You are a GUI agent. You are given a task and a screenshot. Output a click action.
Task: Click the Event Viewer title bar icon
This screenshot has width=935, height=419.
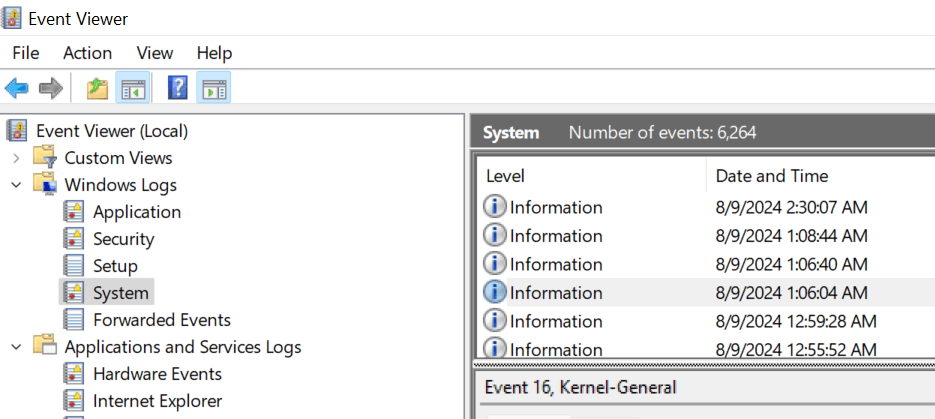(x=12, y=18)
